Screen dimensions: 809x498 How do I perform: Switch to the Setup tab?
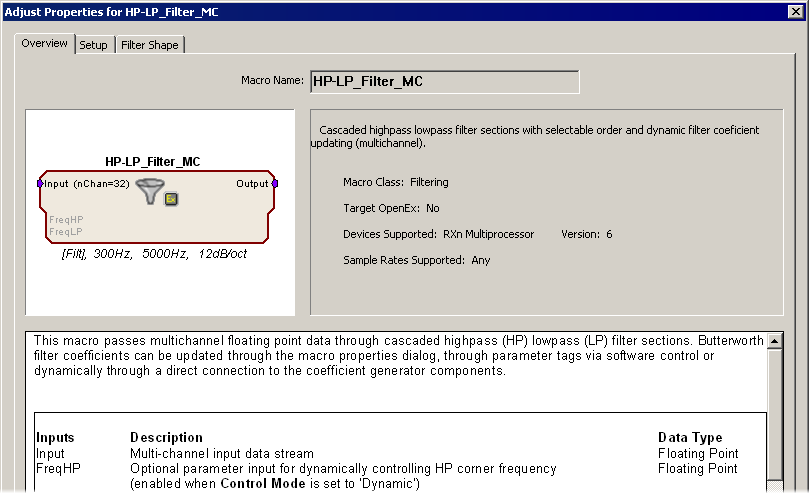tap(93, 45)
